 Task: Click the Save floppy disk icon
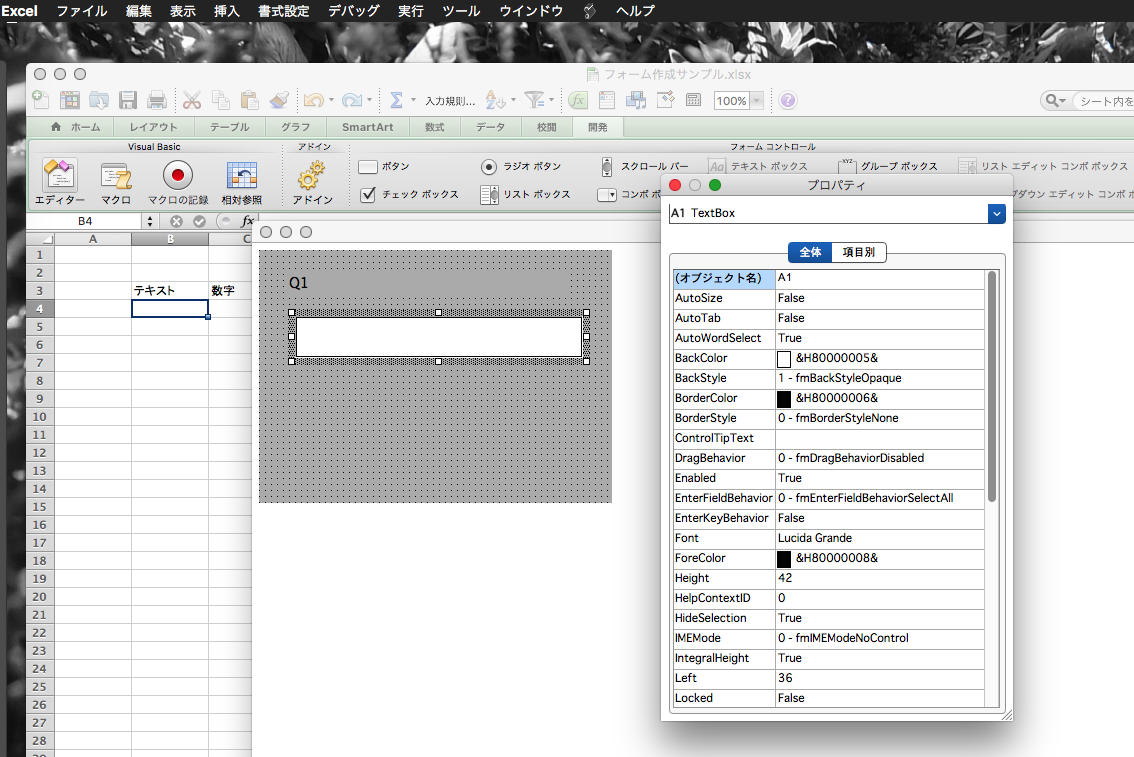click(128, 100)
